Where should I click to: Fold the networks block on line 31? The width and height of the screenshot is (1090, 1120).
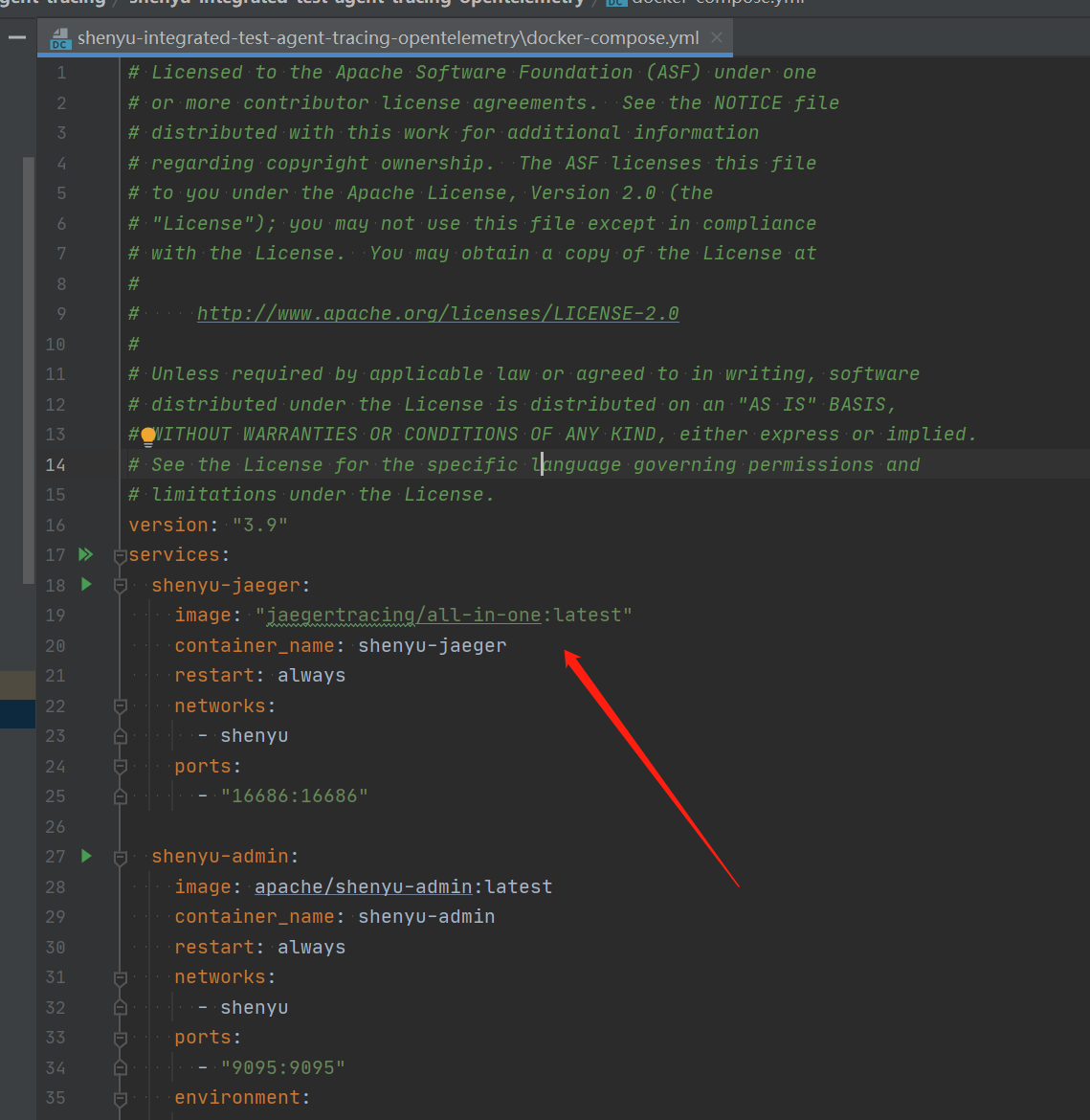pyautogui.click(x=120, y=978)
